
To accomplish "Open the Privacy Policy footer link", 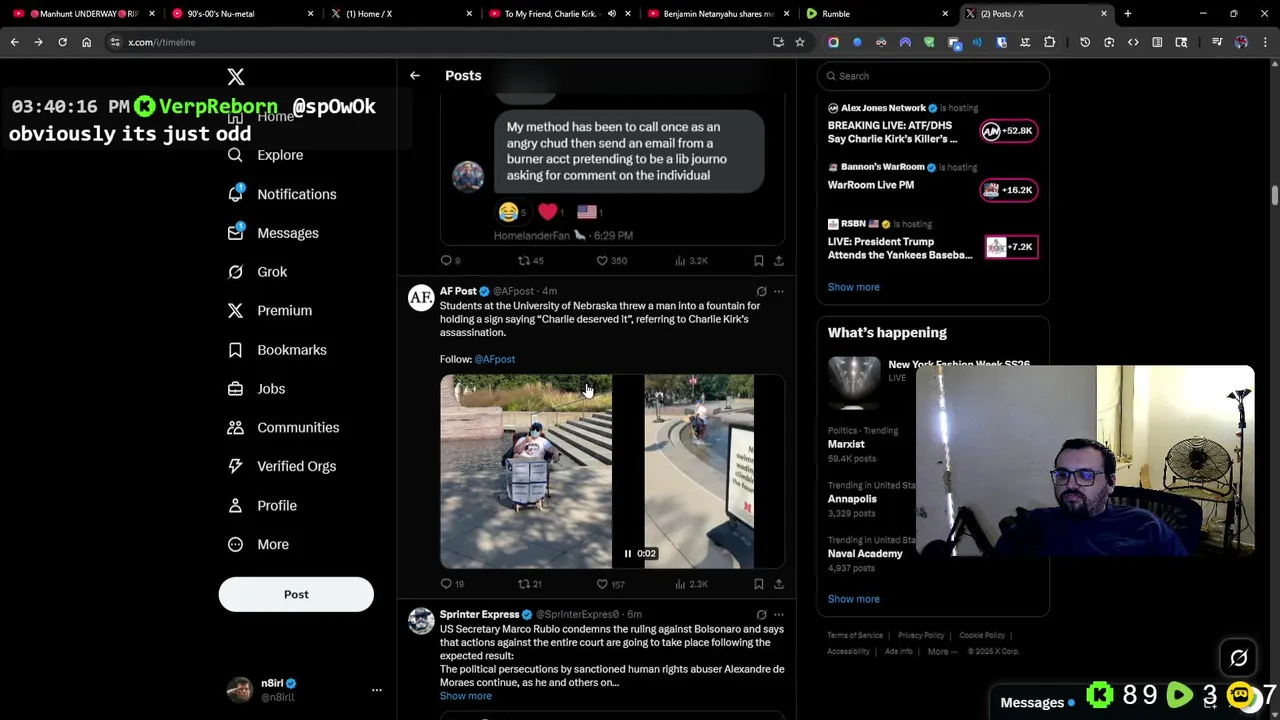I will coord(921,636).
